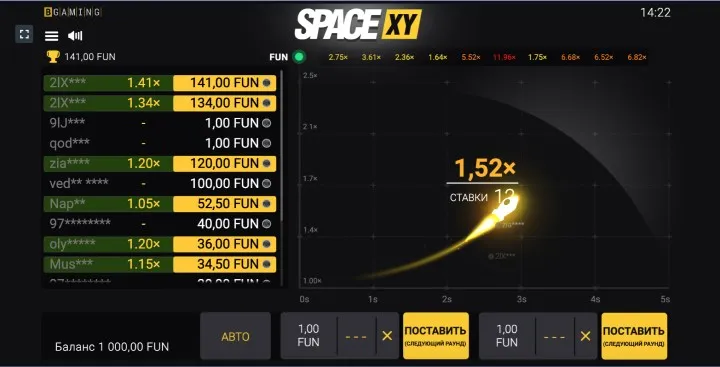Click Mus*** 34,50 FUN row
The image size is (720, 367).
(160, 264)
